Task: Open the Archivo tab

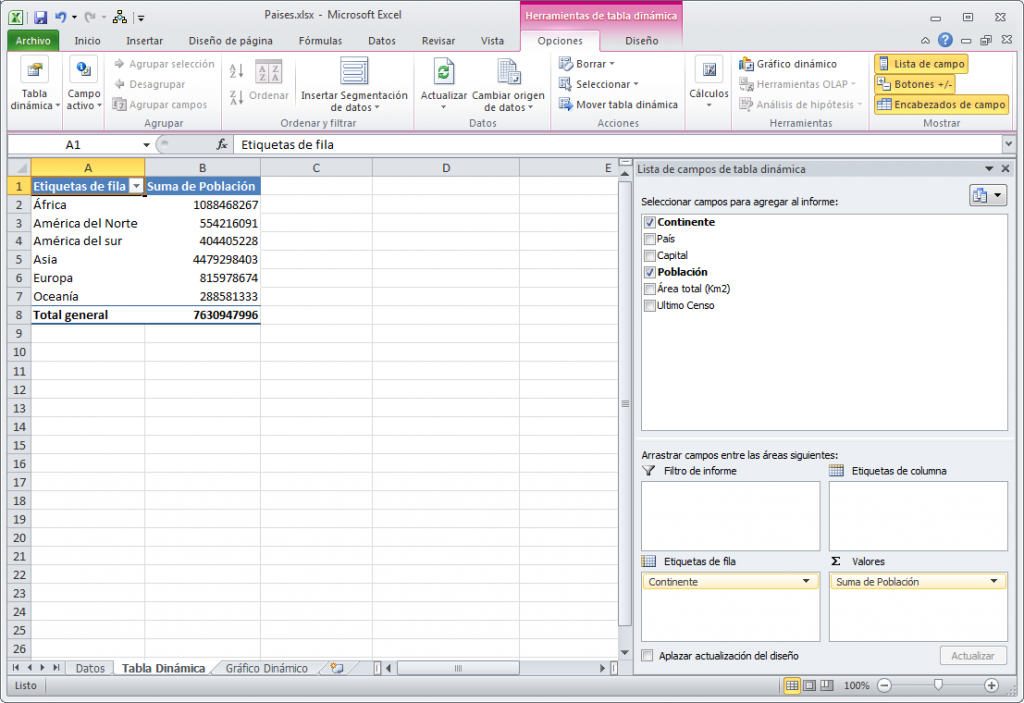Action: click(x=33, y=41)
